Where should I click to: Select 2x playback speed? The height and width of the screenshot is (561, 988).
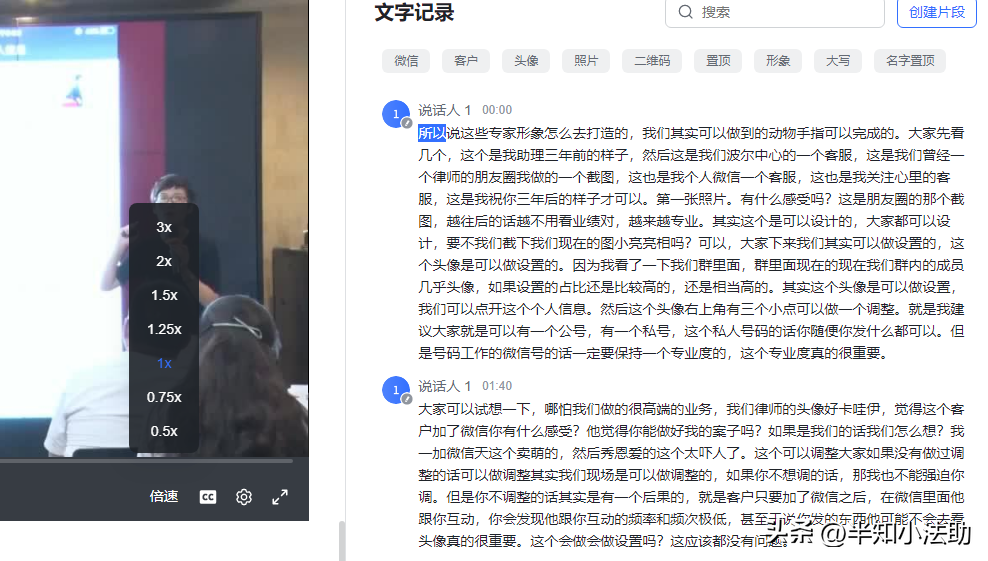click(x=164, y=261)
